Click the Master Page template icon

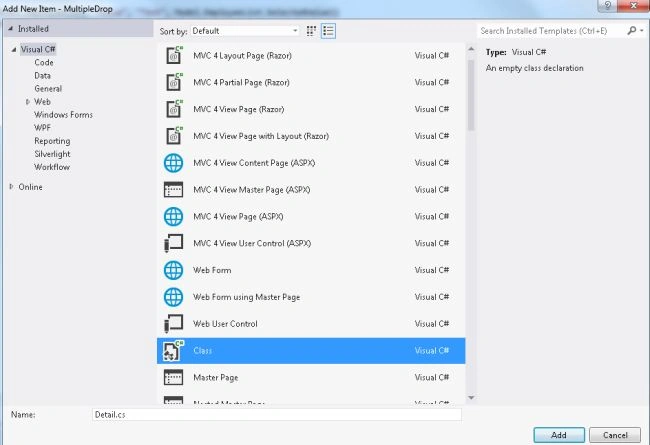click(x=173, y=377)
